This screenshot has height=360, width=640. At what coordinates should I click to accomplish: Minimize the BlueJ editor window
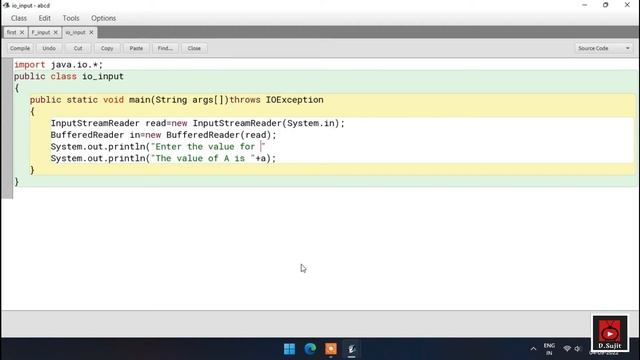click(x=584, y=5)
